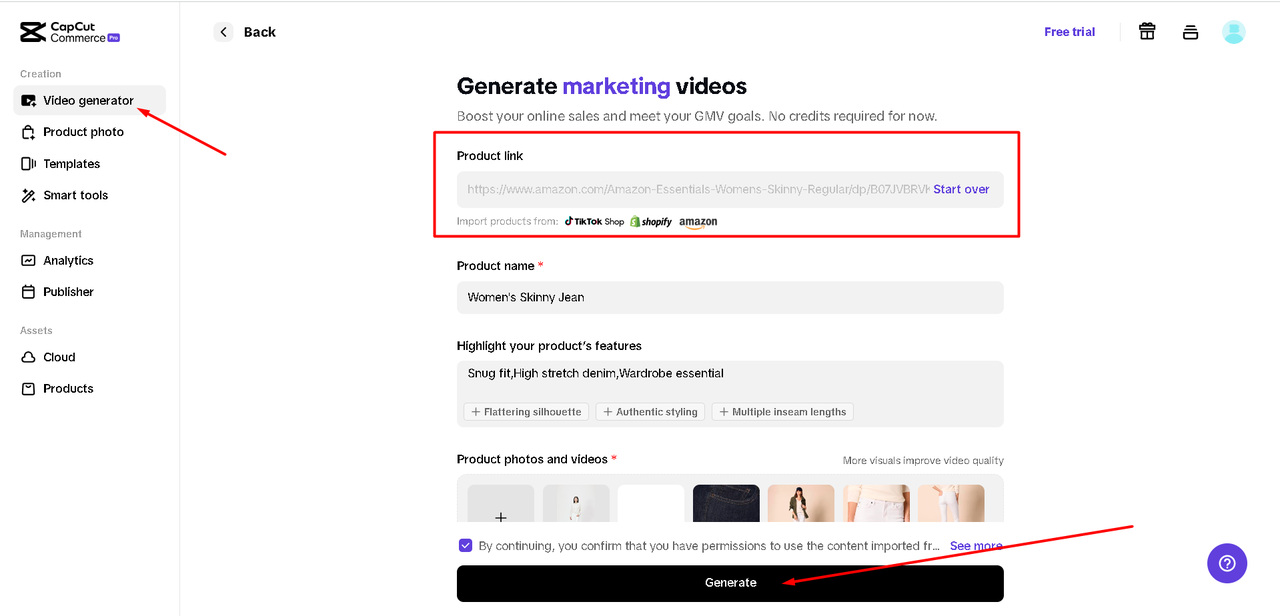Screen dimensions: 1280x616
Task: Select Shopify import source
Action: [x=650, y=222]
